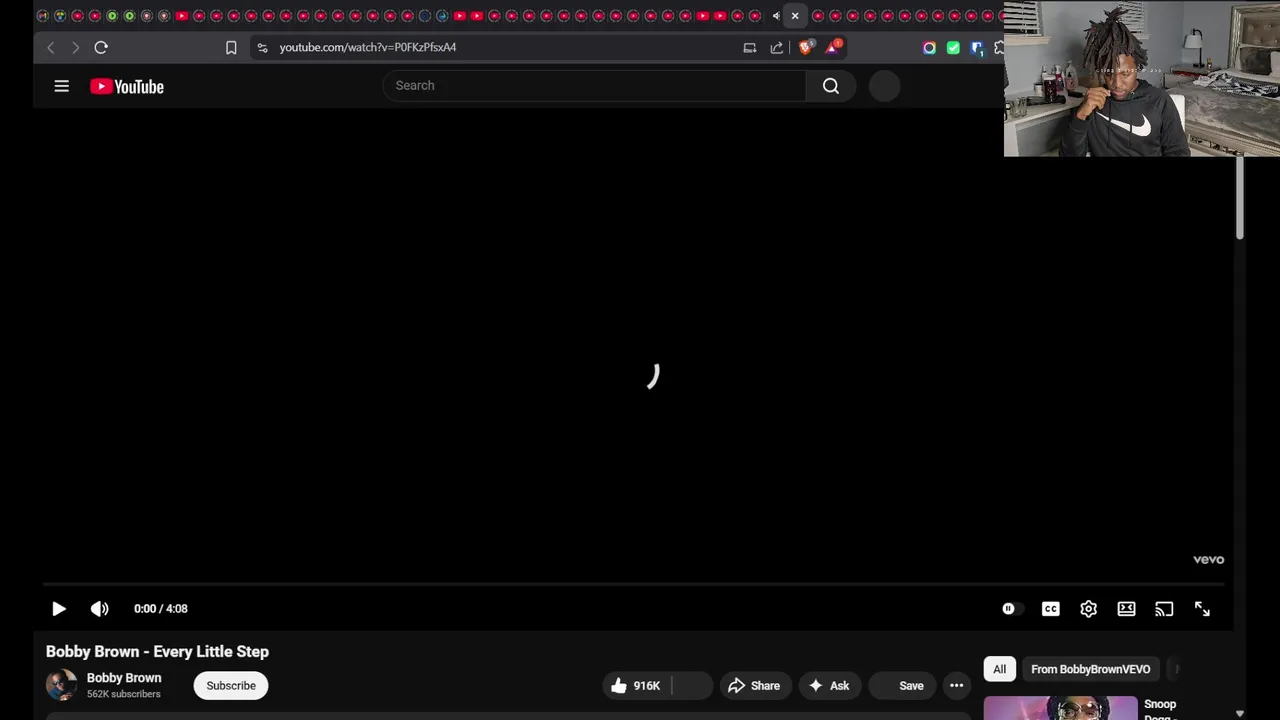Click the colorful ring extension icon
The image size is (1280, 720).
(x=929, y=47)
